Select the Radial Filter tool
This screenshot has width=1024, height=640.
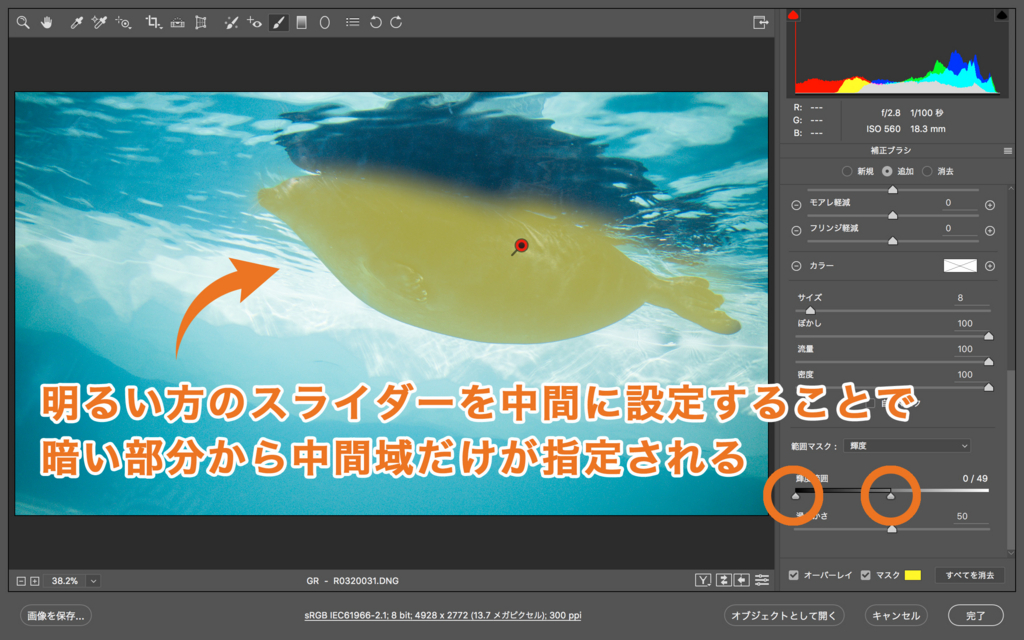[x=325, y=23]
